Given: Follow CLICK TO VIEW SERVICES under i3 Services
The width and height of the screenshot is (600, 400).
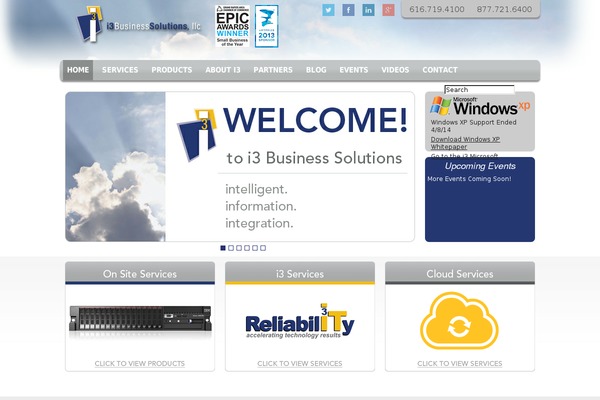Looking at the screenshot, I should pyautogui.click(x=300, y=364).
